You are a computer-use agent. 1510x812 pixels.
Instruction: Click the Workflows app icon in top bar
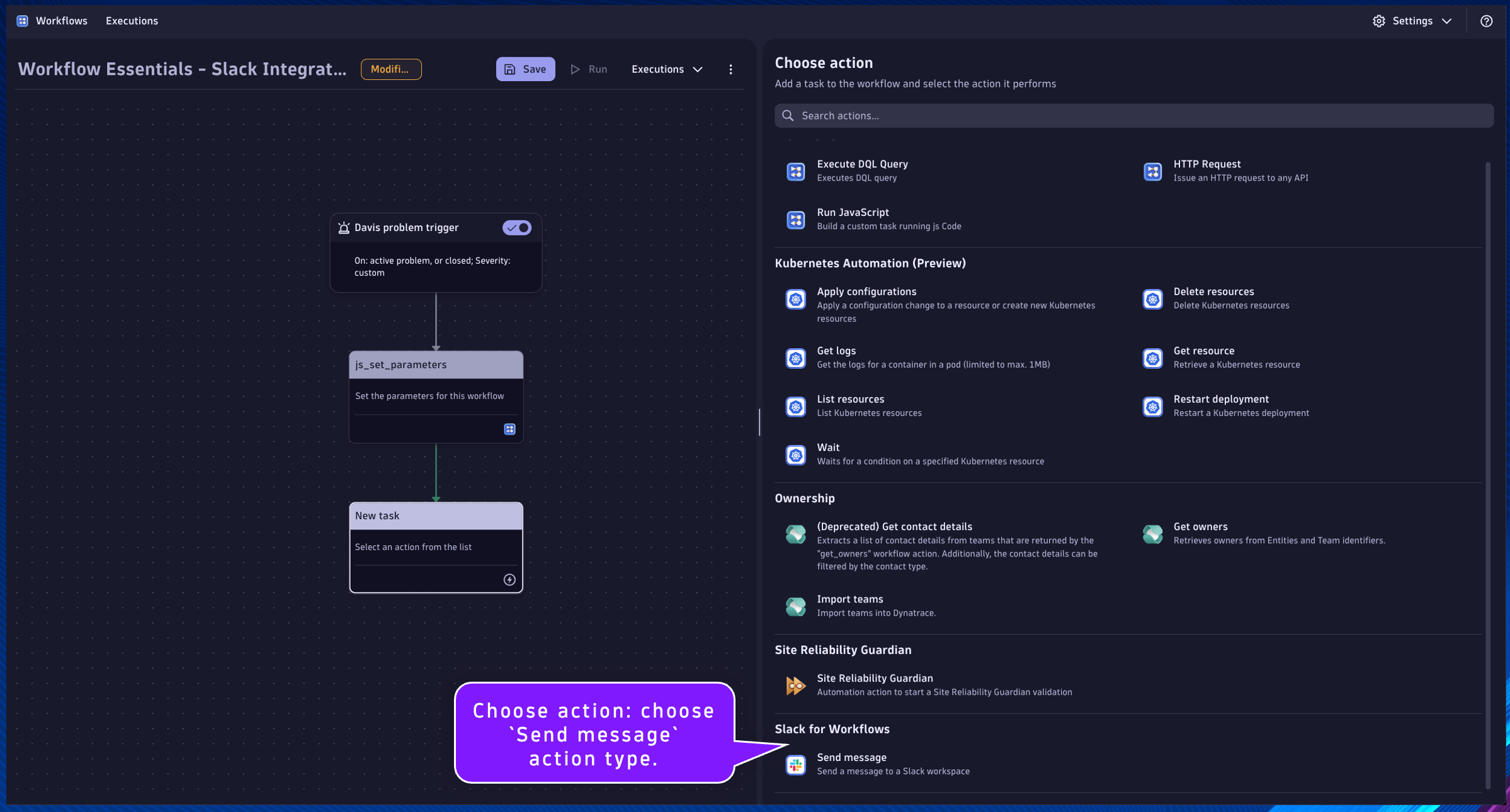coord(22,21)
